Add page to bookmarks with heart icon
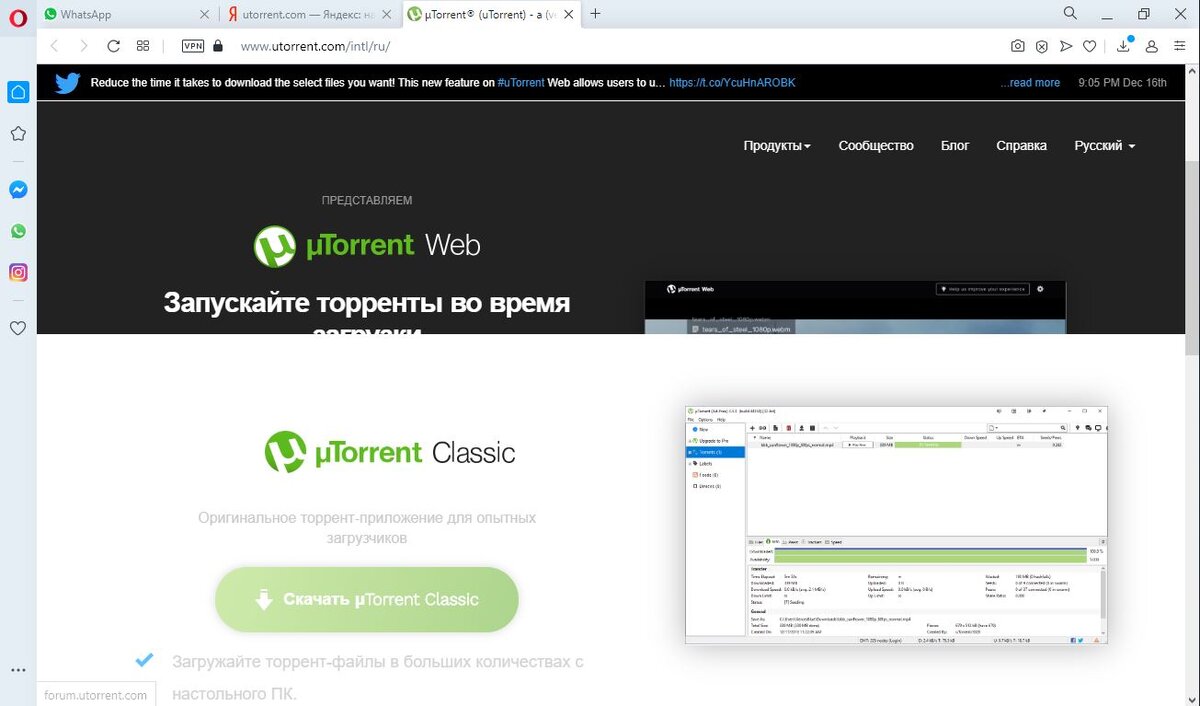This screenshot has height=706, width=1200. coord(1090,46)
